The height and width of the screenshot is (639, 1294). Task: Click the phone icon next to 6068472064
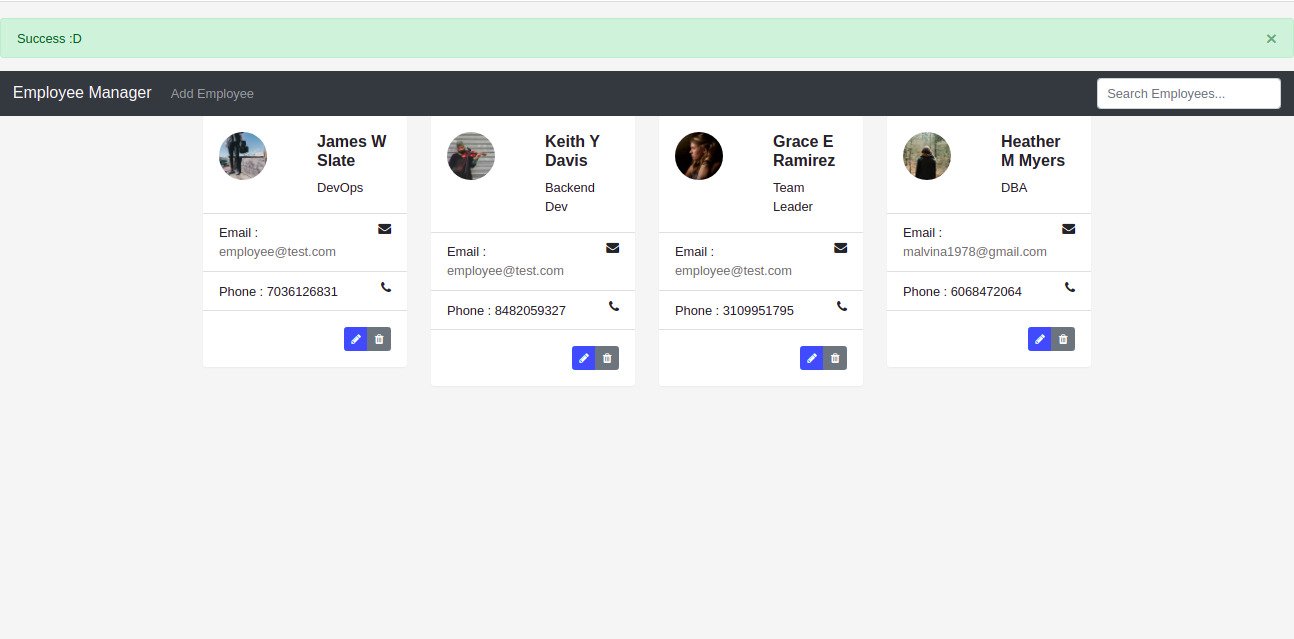coord(1070,287)
